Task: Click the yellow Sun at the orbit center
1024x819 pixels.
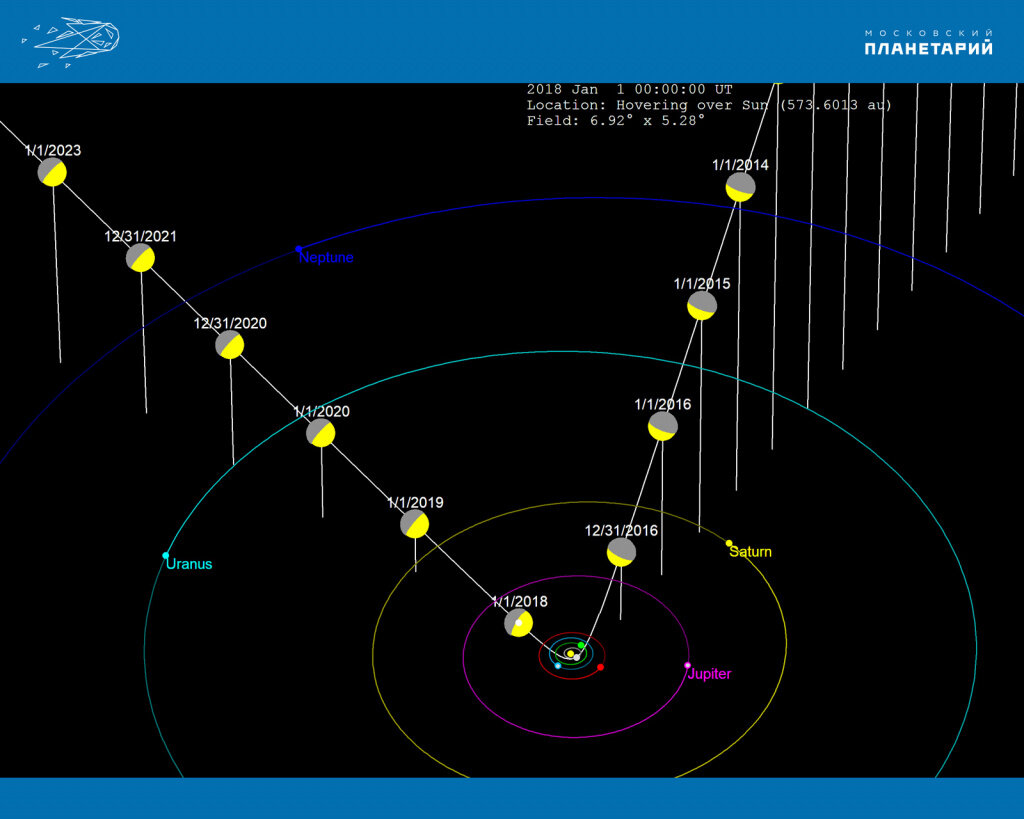Action: point(570,654)
